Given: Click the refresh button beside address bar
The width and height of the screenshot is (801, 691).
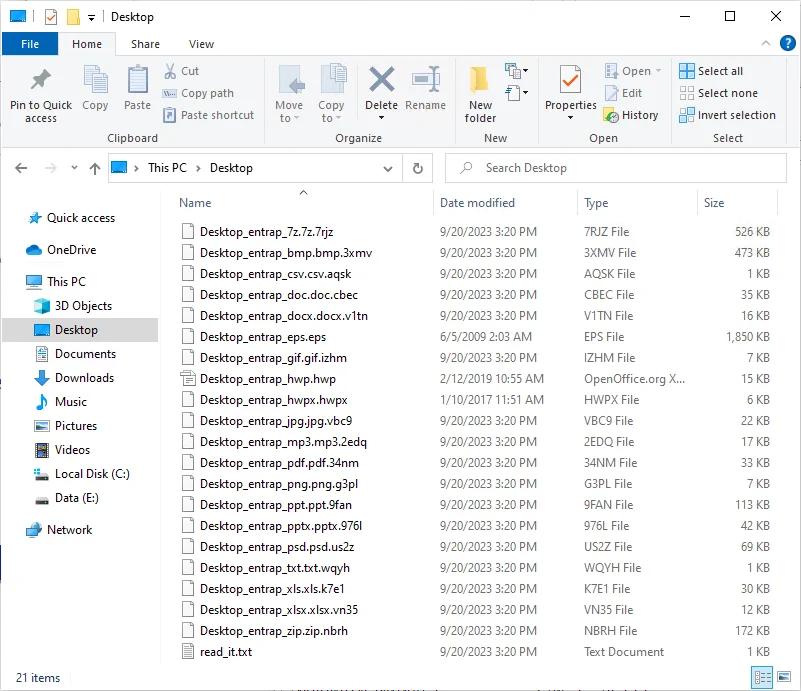Looking at the screenshot, I should (x=418, y=168).
